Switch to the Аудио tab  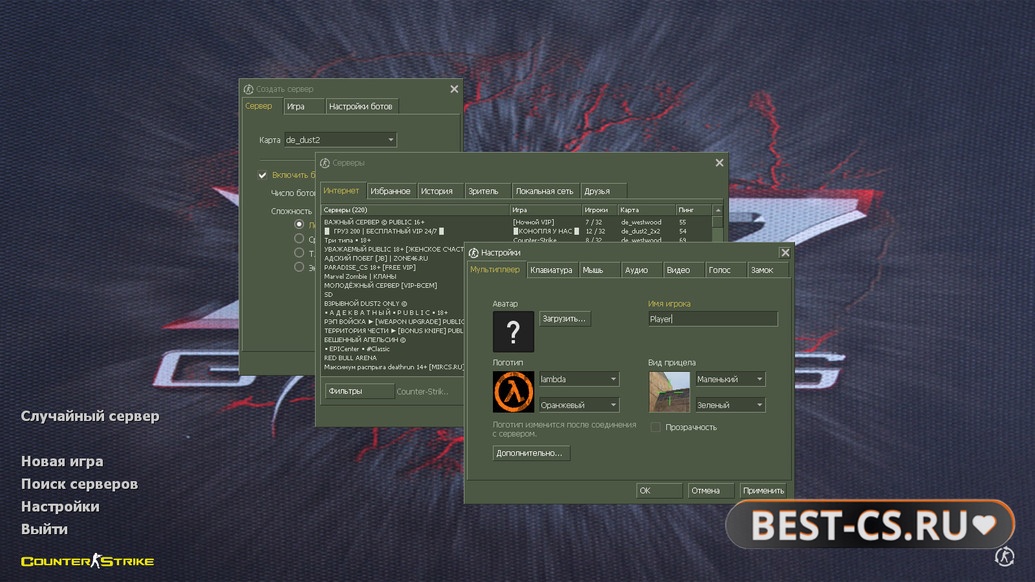pyautogui.click(x=640, y=270)
